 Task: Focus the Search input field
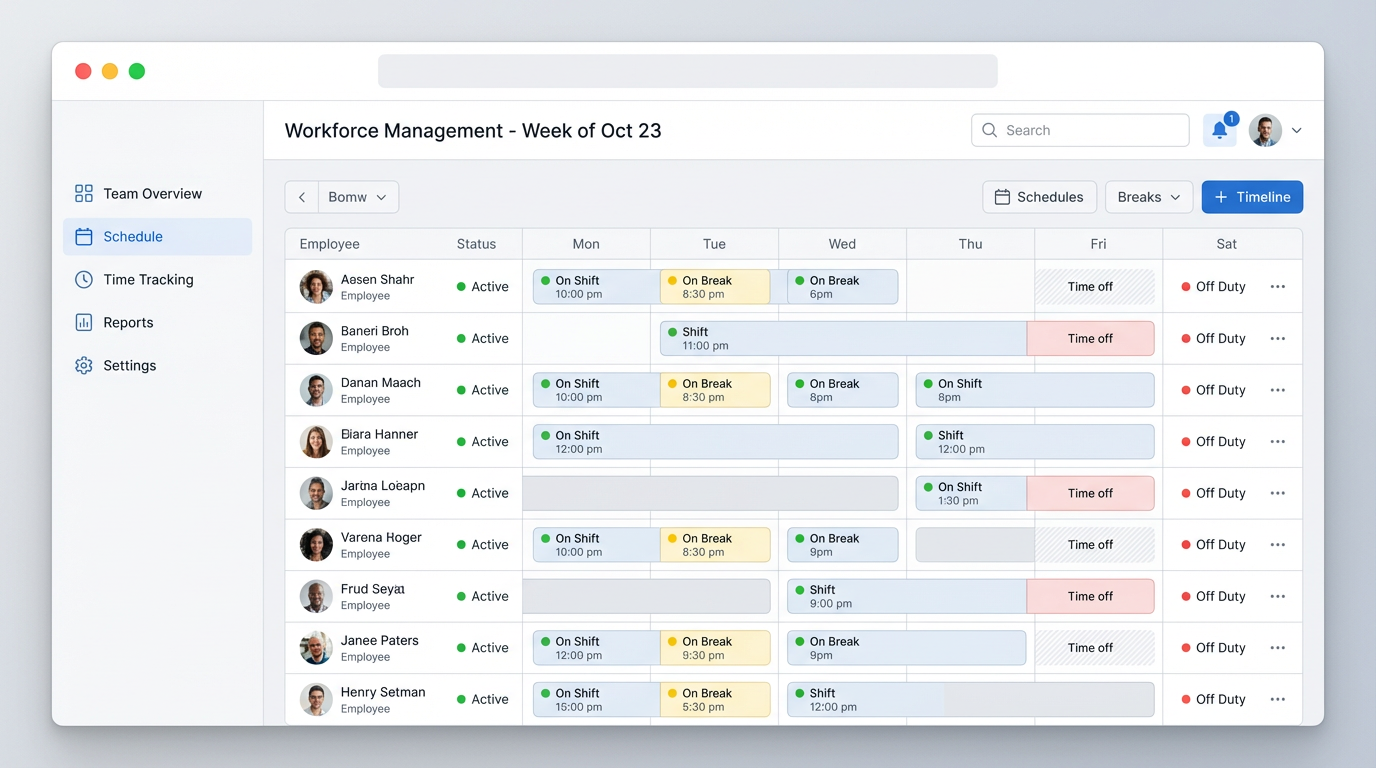coord(1080,130)
